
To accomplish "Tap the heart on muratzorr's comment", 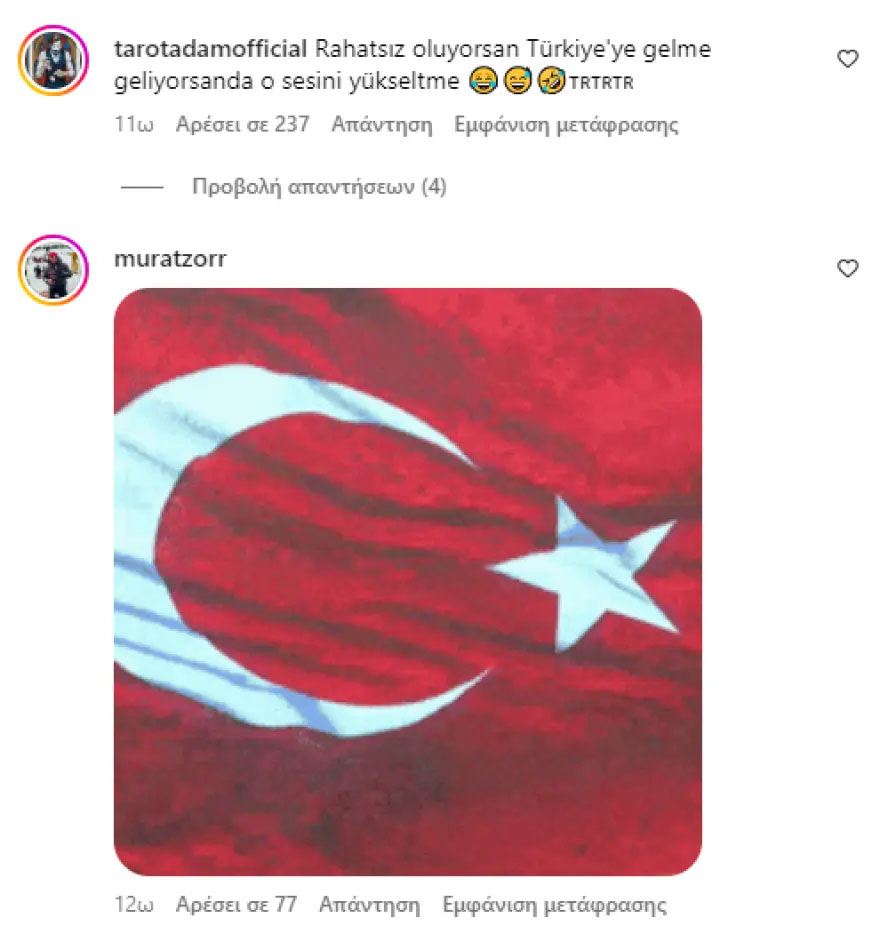I will point(848,269).
